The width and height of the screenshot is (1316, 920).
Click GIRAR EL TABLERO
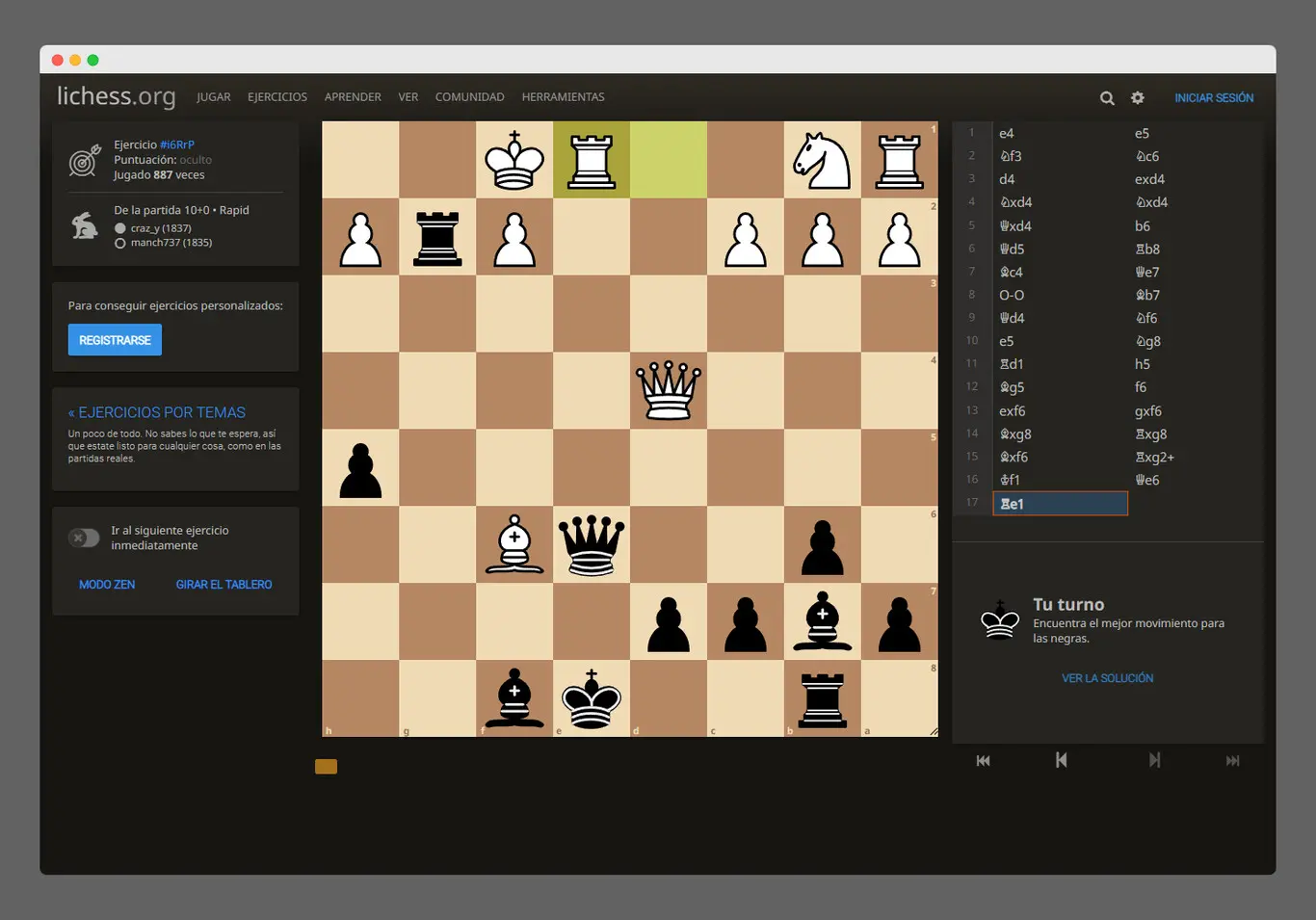224,585
